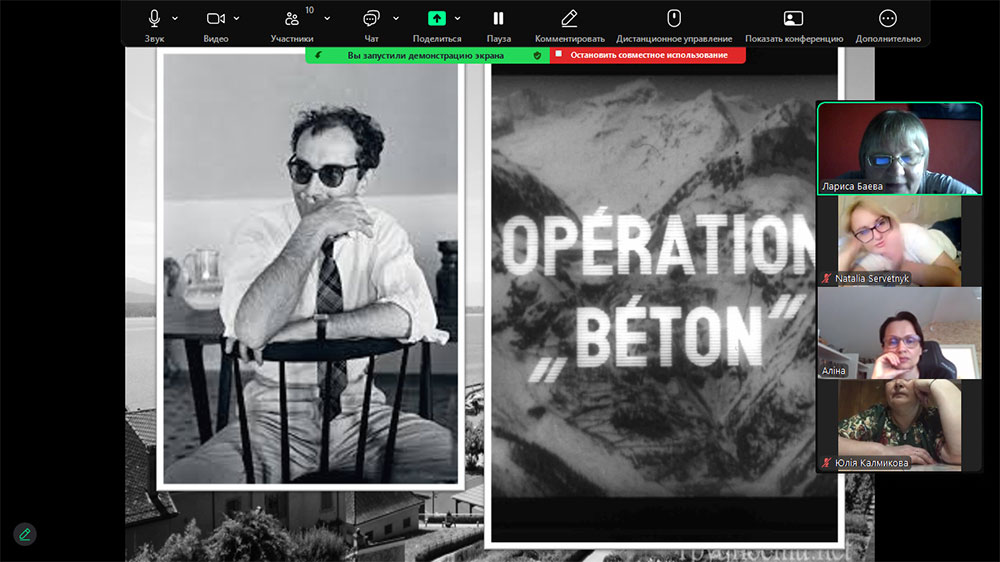Click muted mic icon beside Юлія Калмикова
The image size is (1000, 562).
827,462
